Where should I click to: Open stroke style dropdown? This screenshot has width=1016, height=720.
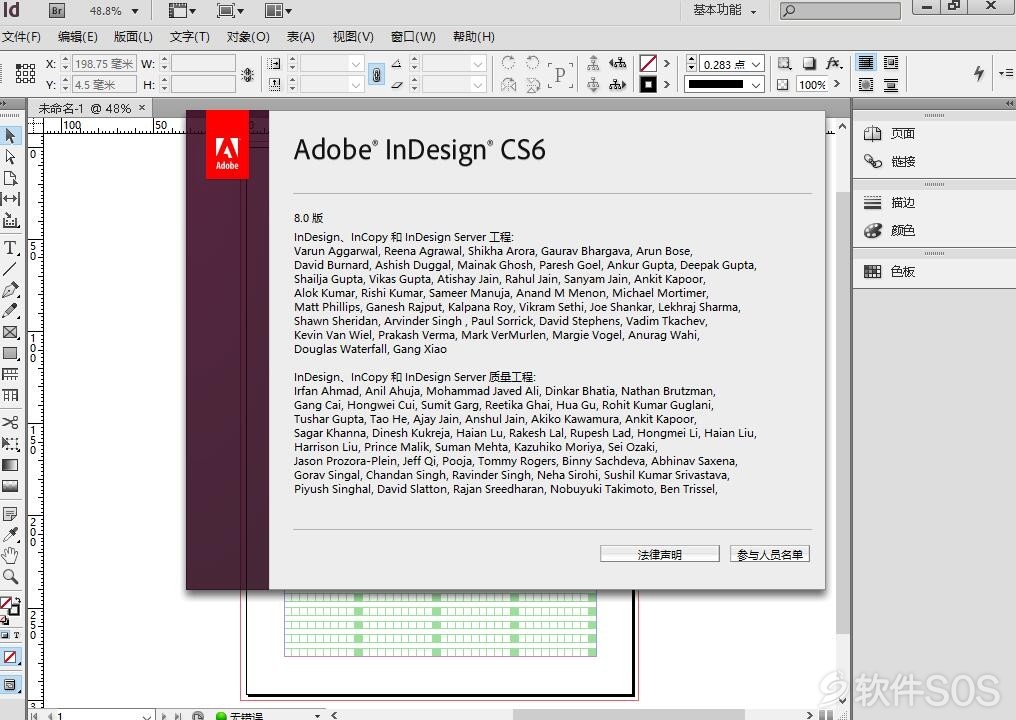coord(756,84)
